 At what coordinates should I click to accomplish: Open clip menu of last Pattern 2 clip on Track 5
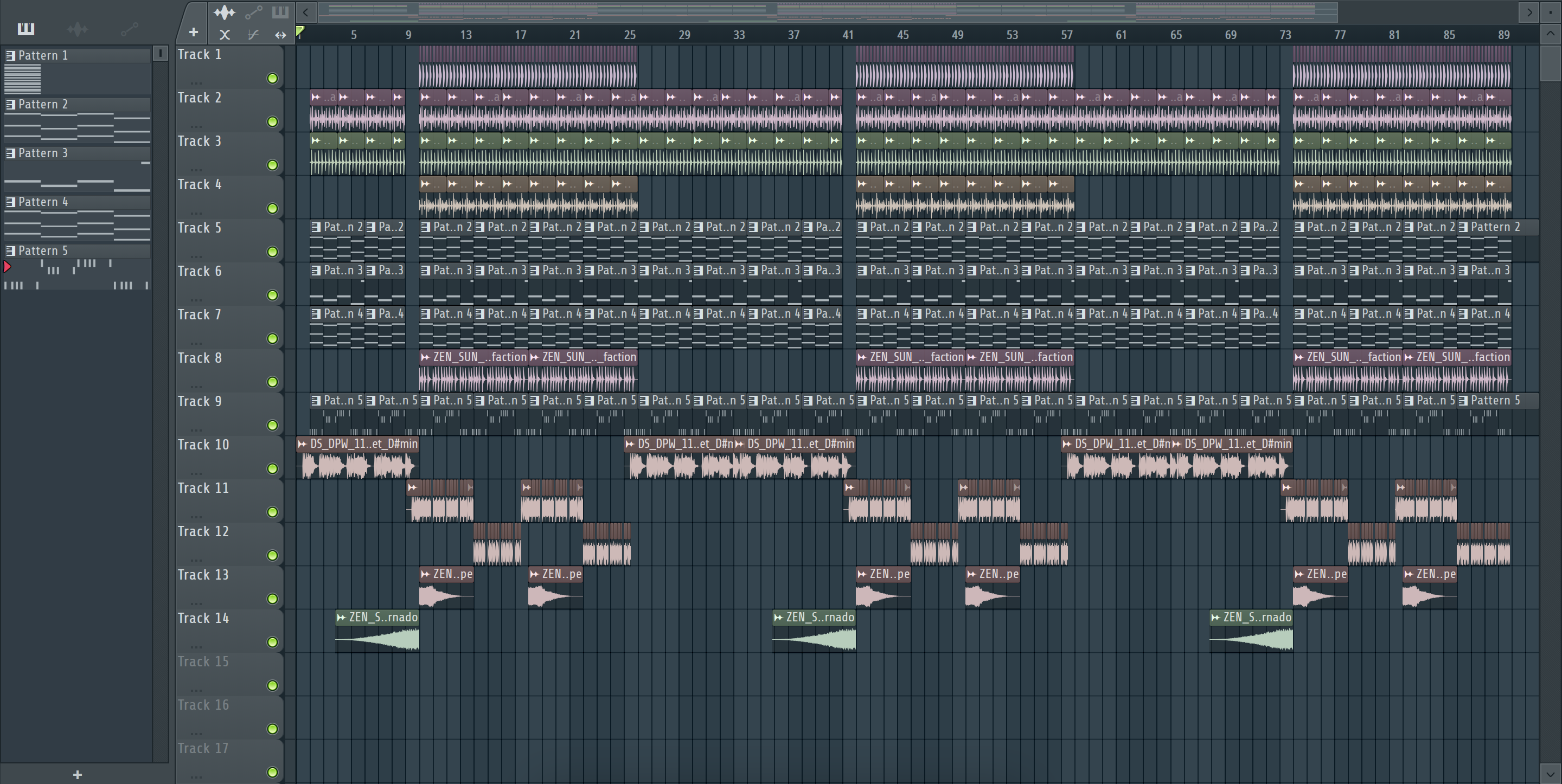(1463, 227)
